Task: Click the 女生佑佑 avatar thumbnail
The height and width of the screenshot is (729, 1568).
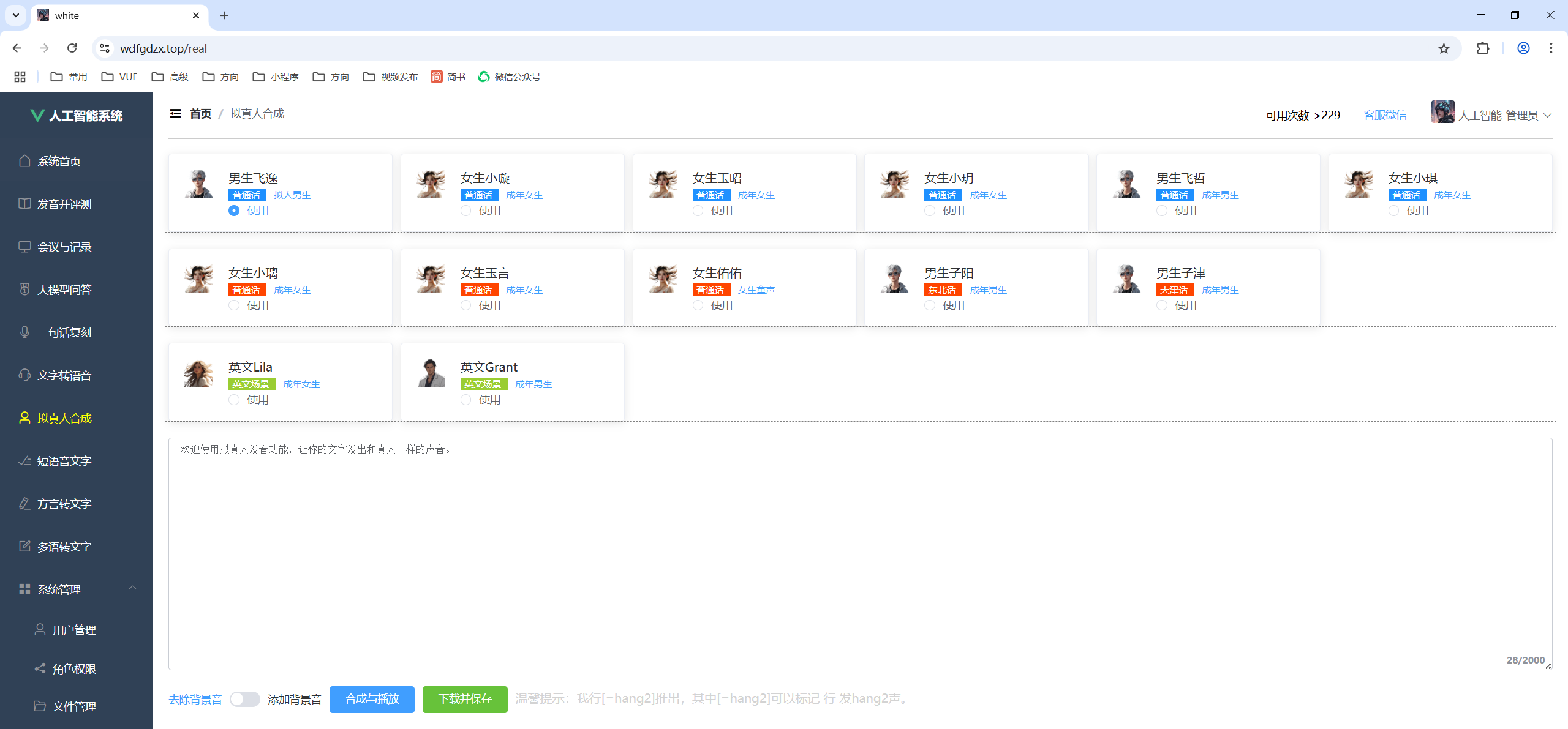Action: tap(663, 279)
